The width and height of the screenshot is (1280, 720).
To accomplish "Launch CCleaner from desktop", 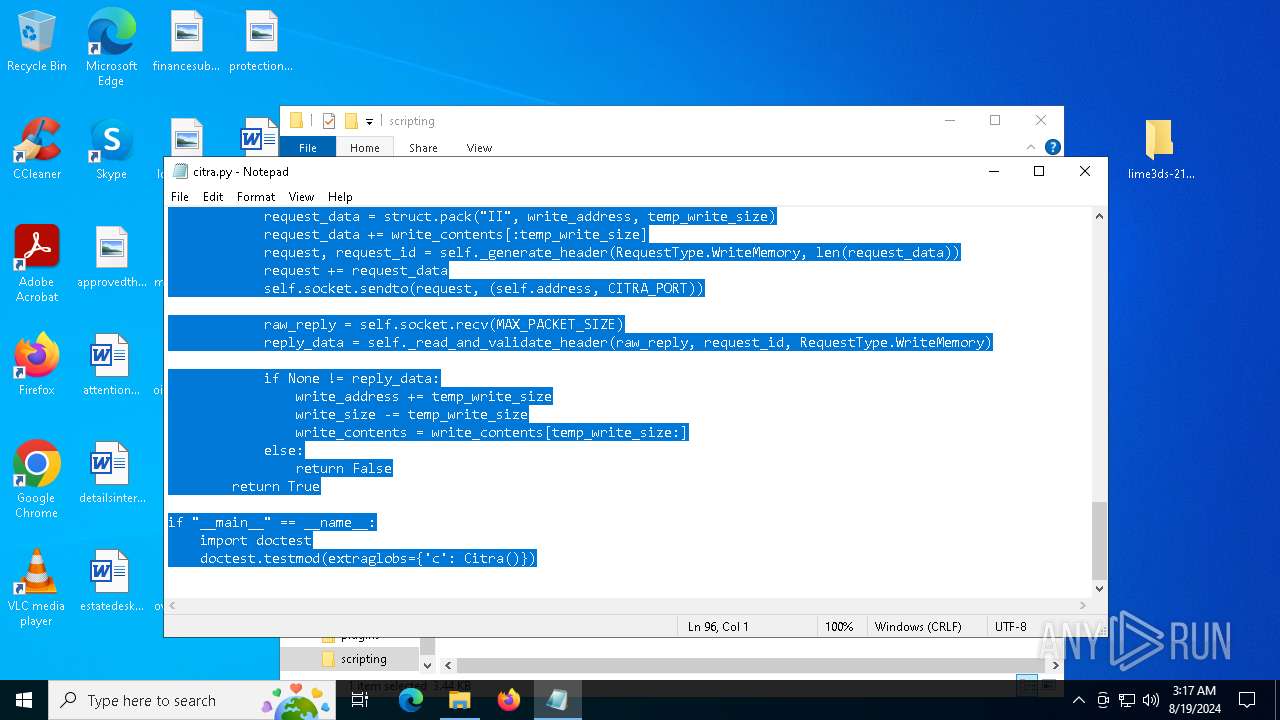I will tap(37, 150).
